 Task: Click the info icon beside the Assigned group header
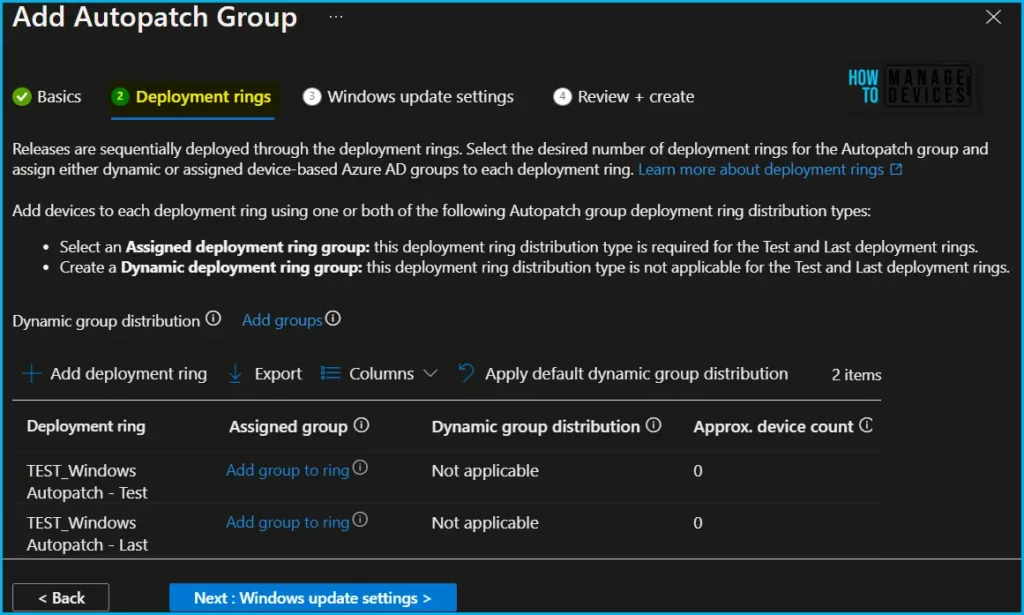362,426
